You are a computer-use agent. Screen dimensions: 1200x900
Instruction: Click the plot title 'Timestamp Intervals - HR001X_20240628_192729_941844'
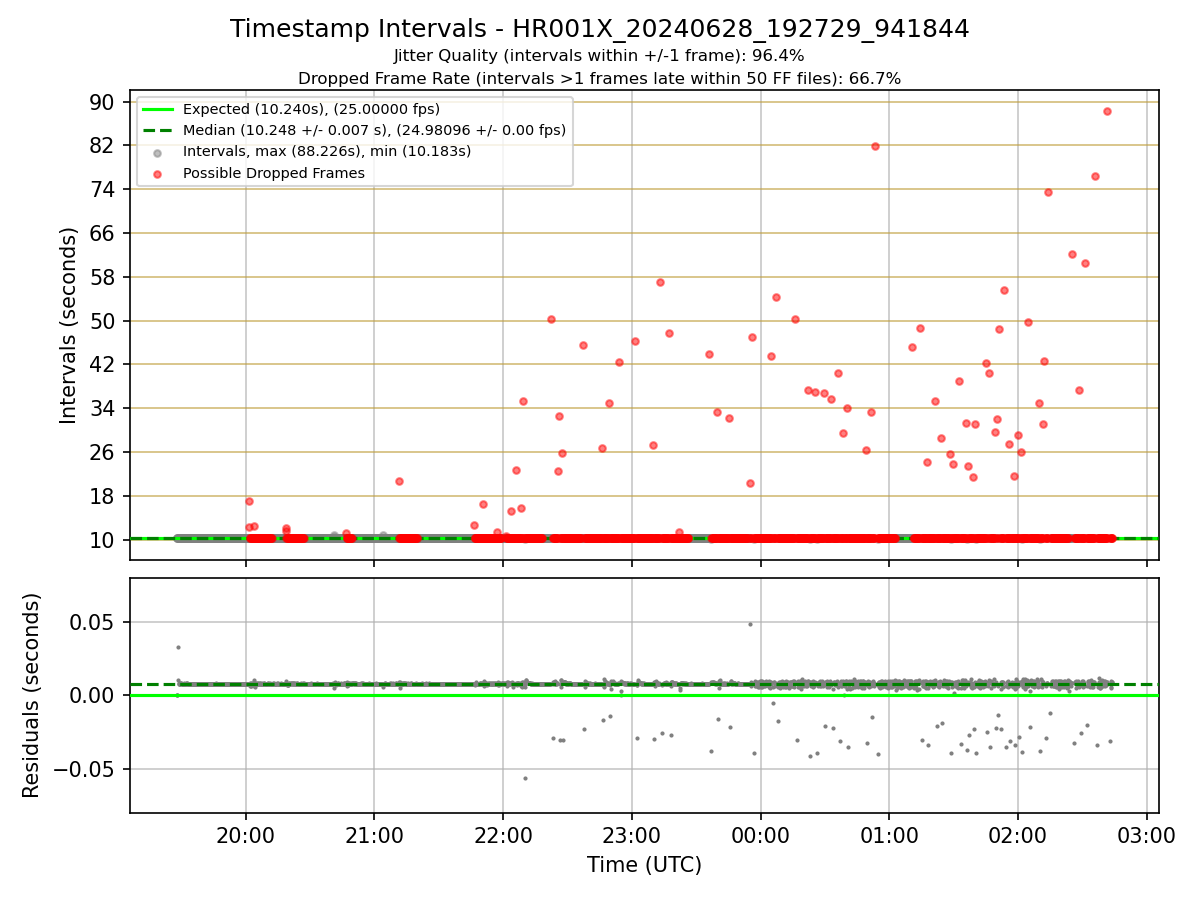(x=599, y=29)
